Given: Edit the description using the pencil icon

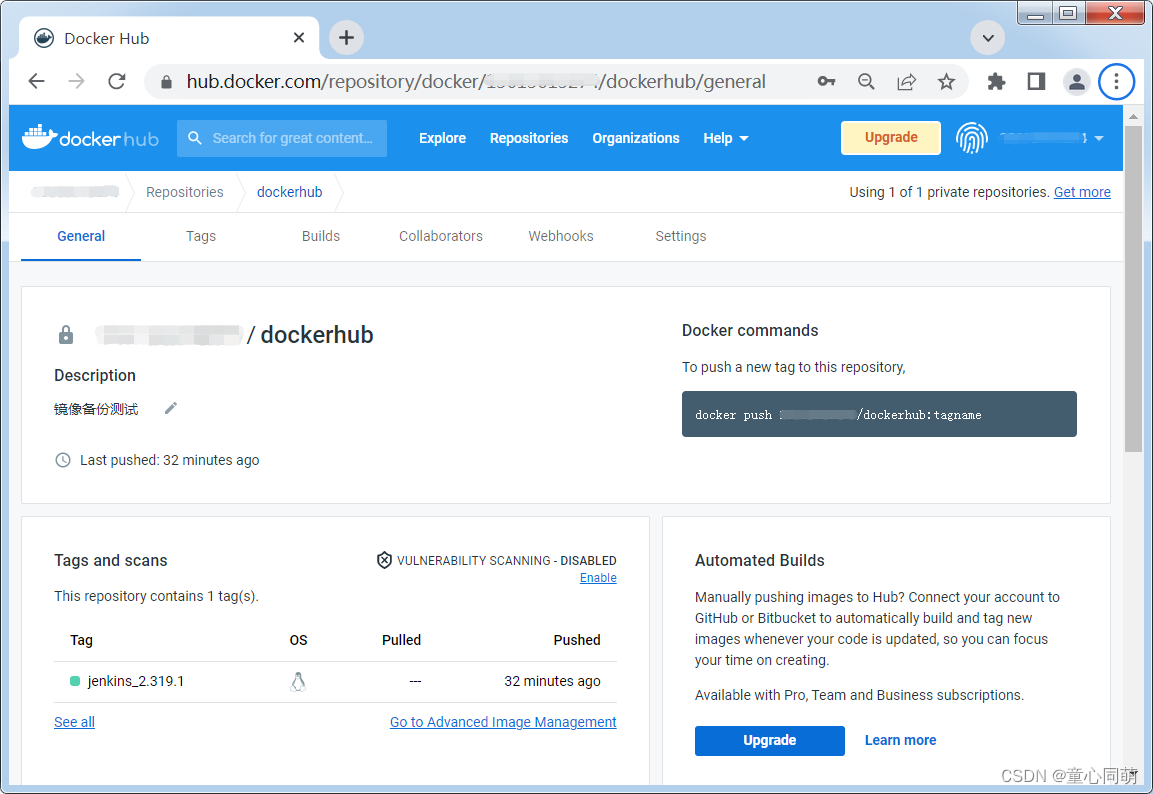Looking at the screenshot, I should pos(170,408).
